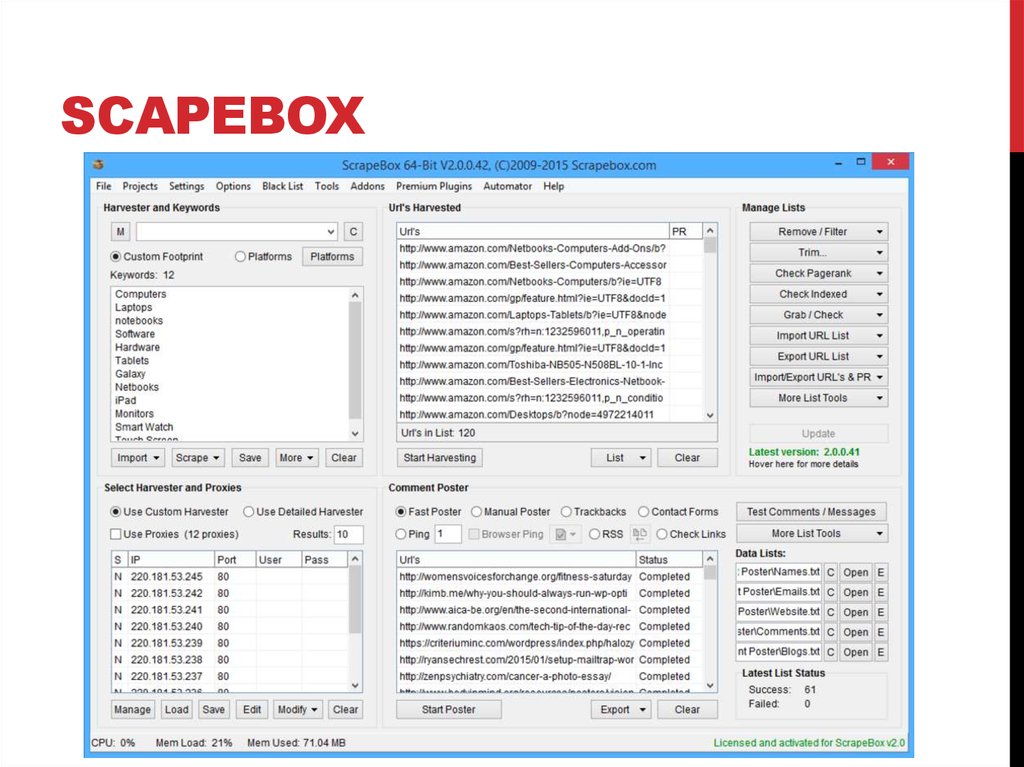Expand the Export dropdown in Comment Poster
1024x767 pixels.
click(621, 710)
